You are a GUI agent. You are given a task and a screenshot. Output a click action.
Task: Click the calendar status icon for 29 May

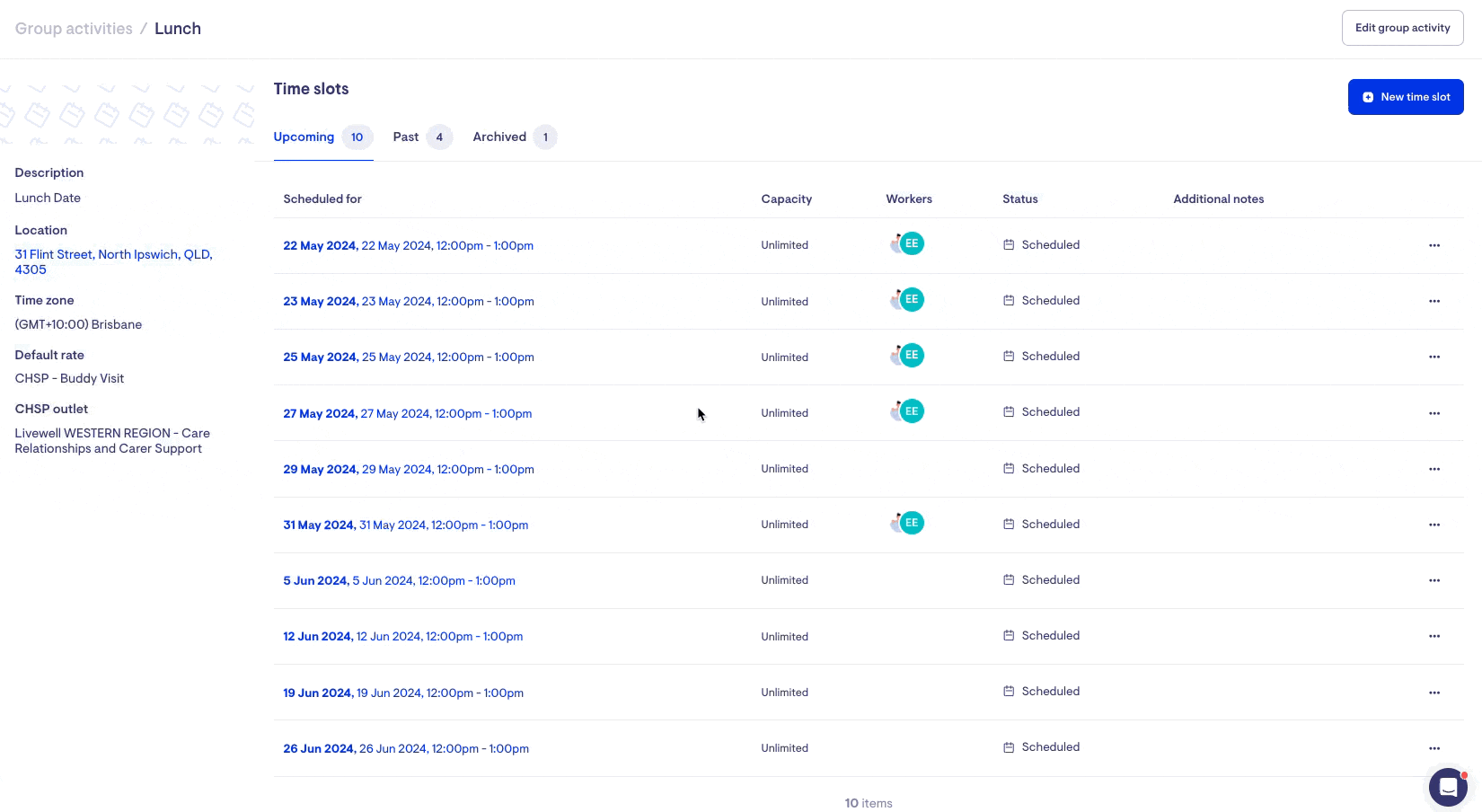click(1009, 469)
